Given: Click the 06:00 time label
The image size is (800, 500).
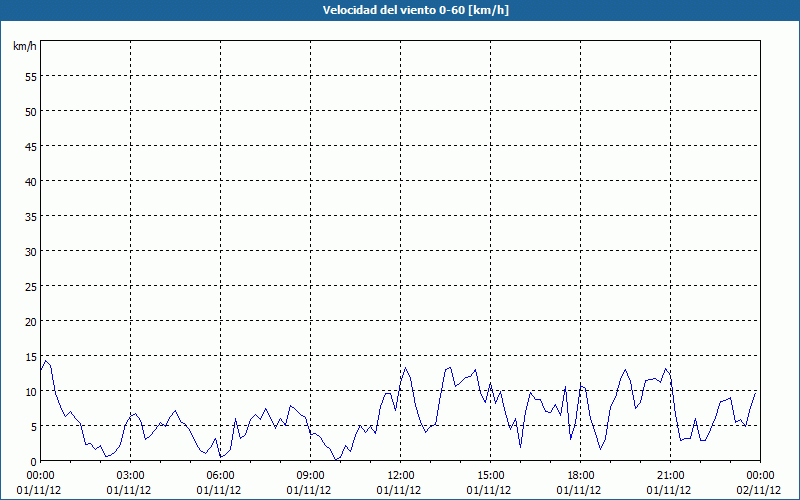Looking at the screenshot, I should tap(220, 476).
